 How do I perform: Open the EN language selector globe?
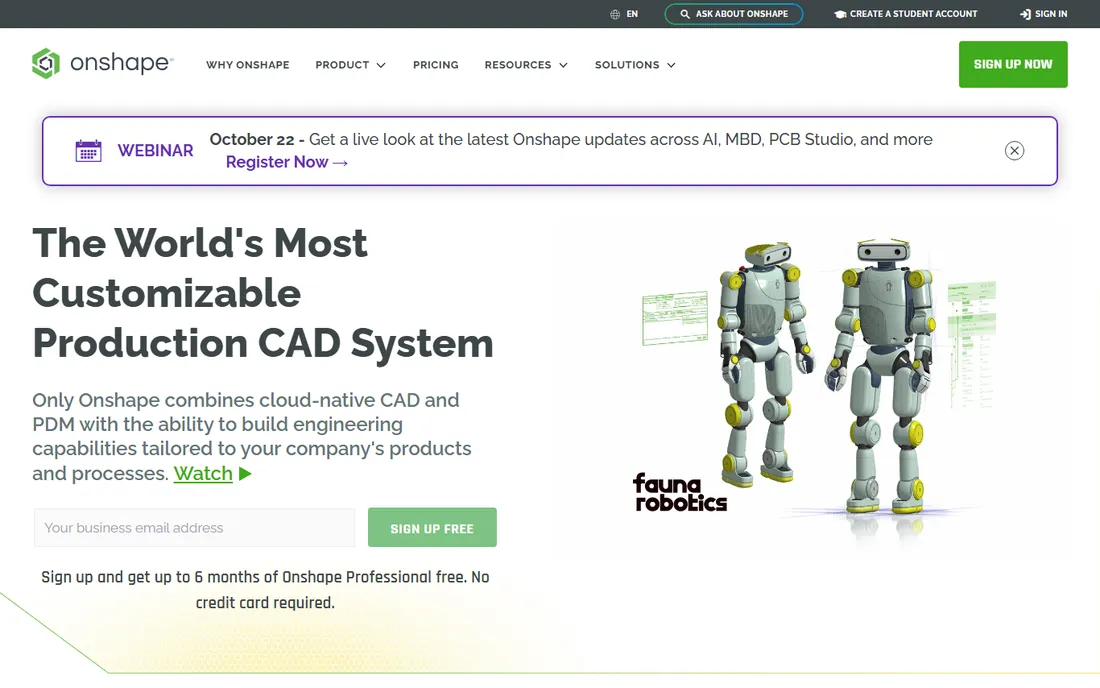[615, 14]
